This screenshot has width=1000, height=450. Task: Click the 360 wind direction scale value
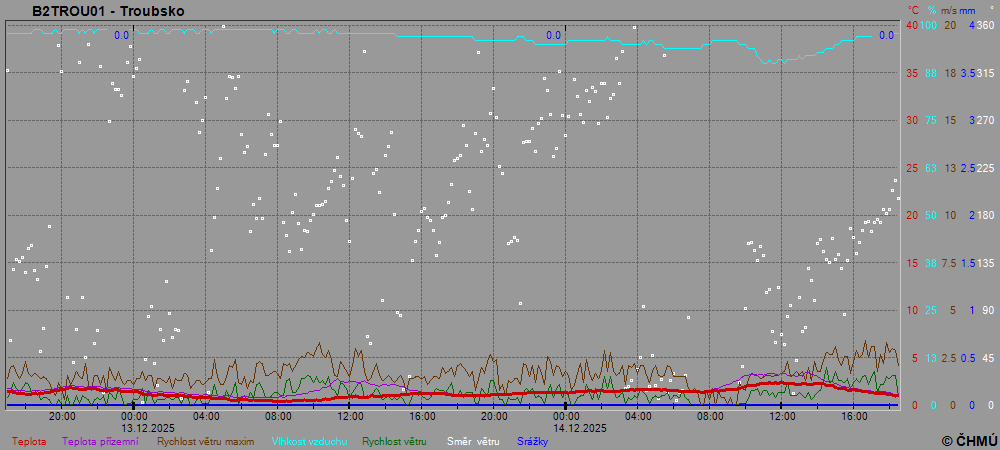pos(985,25)
